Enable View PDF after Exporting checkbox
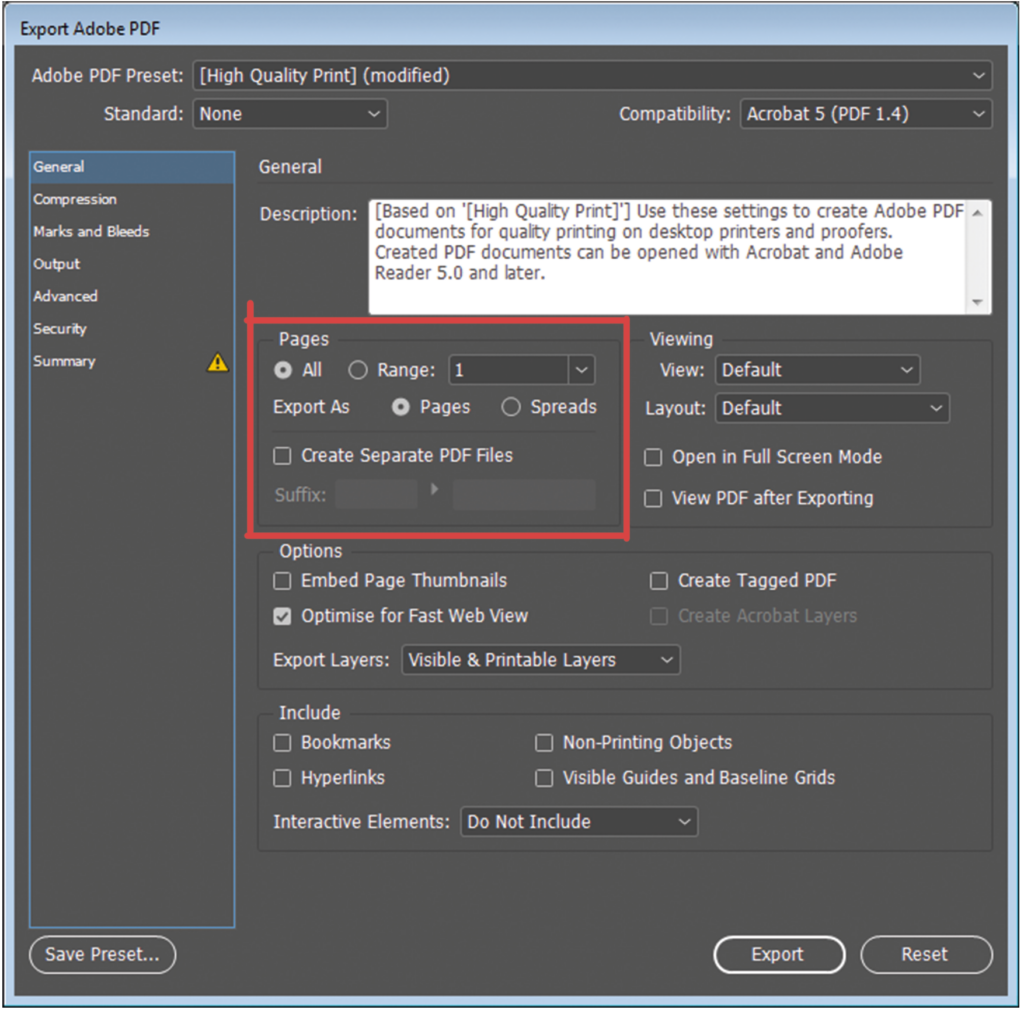 (653, 498)
